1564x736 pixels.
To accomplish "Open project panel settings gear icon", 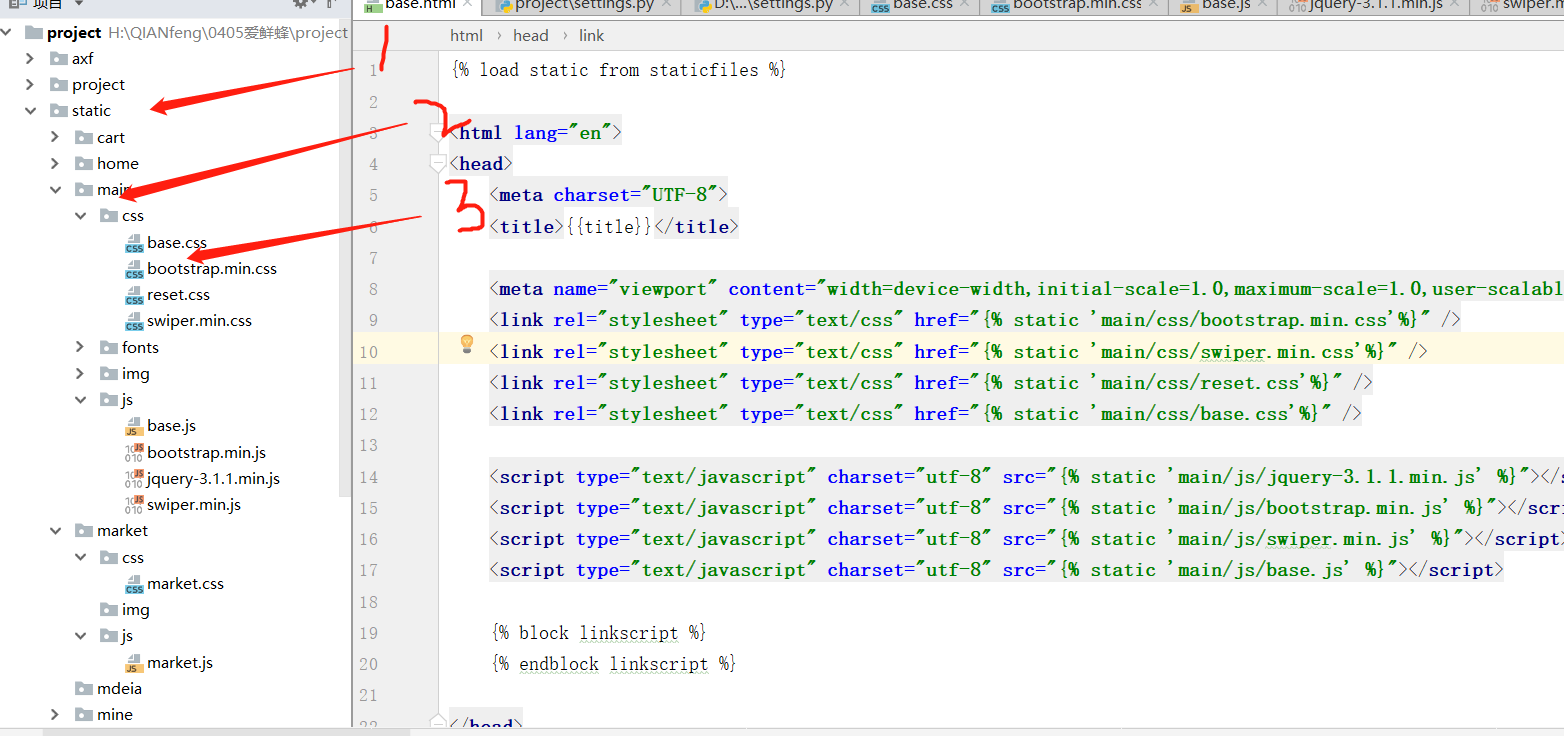I will pyautogui.click(x=300, y=4).
